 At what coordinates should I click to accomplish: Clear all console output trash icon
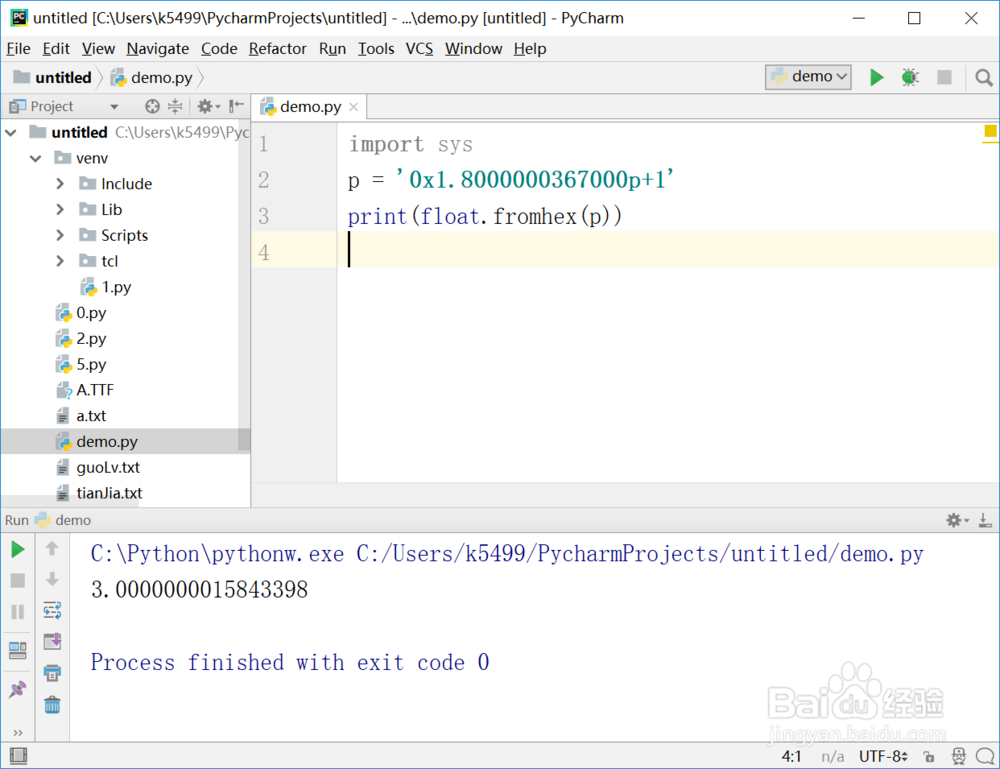click(x=52, y=705)
